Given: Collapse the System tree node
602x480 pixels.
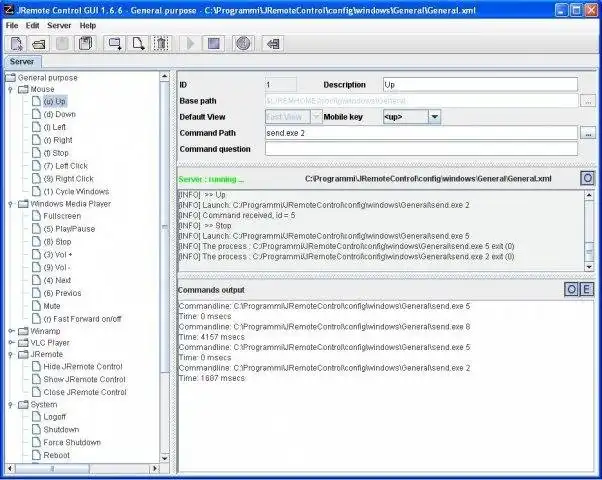Looking at the screenshot, I should tap(11, 404).
